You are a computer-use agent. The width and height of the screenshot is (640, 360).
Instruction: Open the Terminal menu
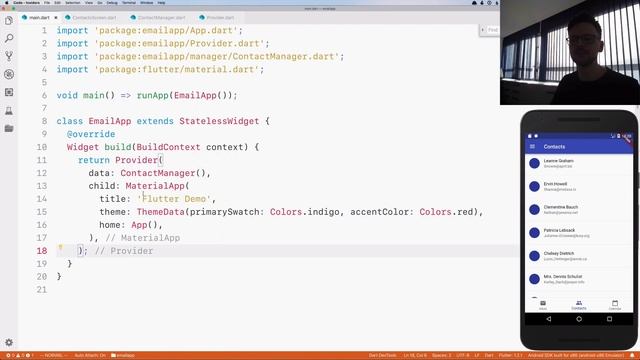point(129,2)
